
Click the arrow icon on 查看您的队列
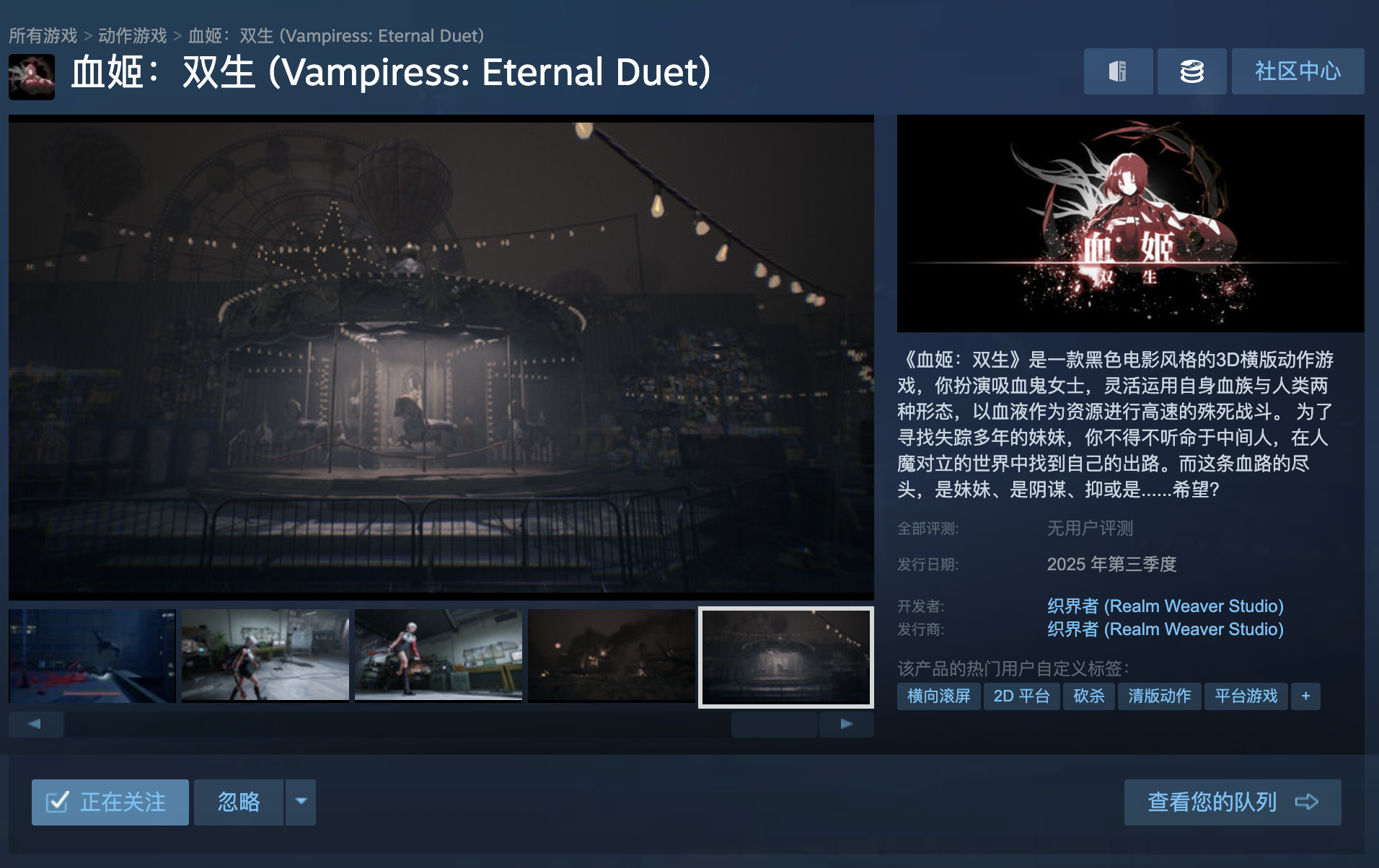pyautogui.click(x=1307, y=802)
